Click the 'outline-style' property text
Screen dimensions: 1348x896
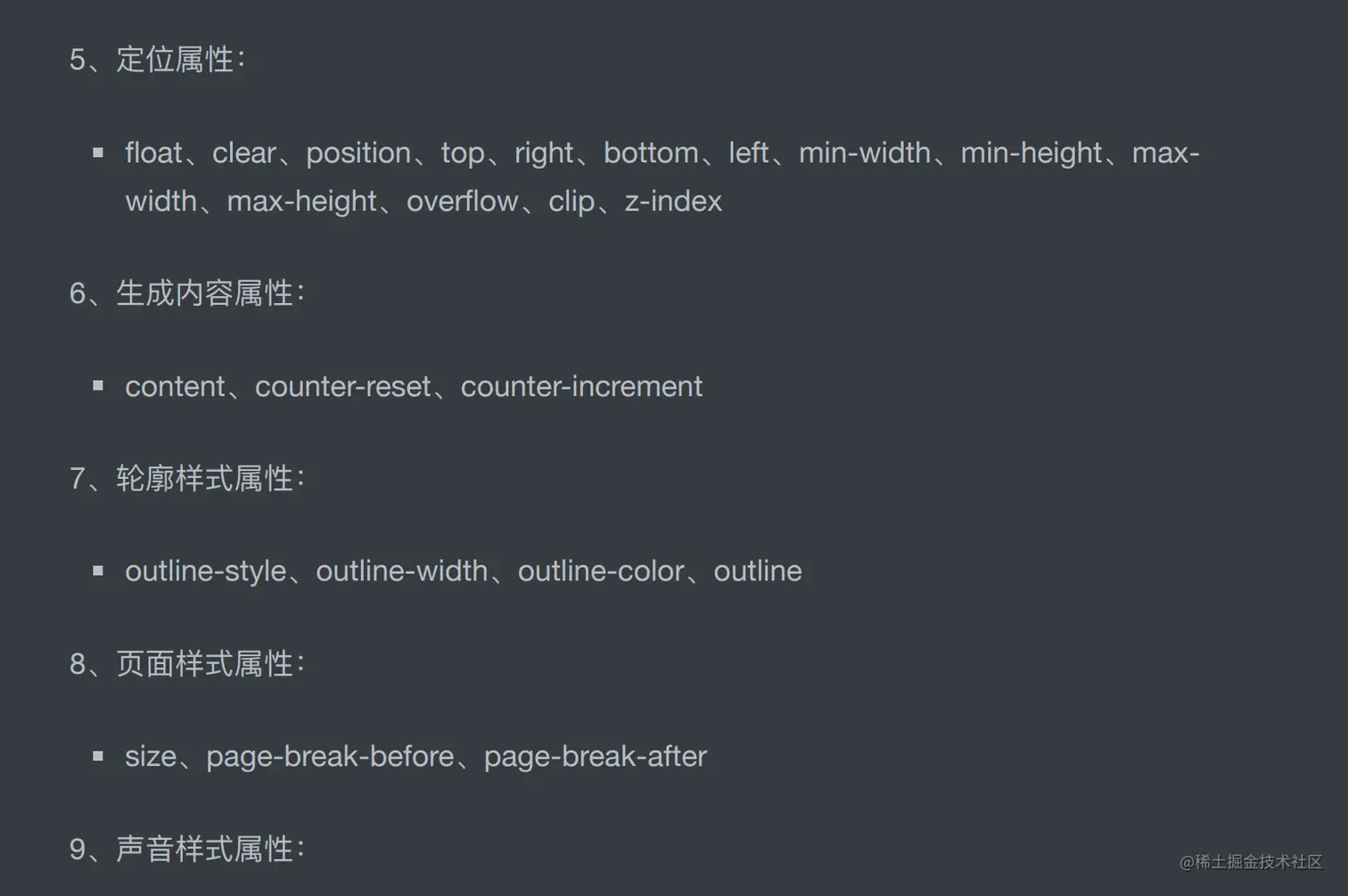coord(205,571)
